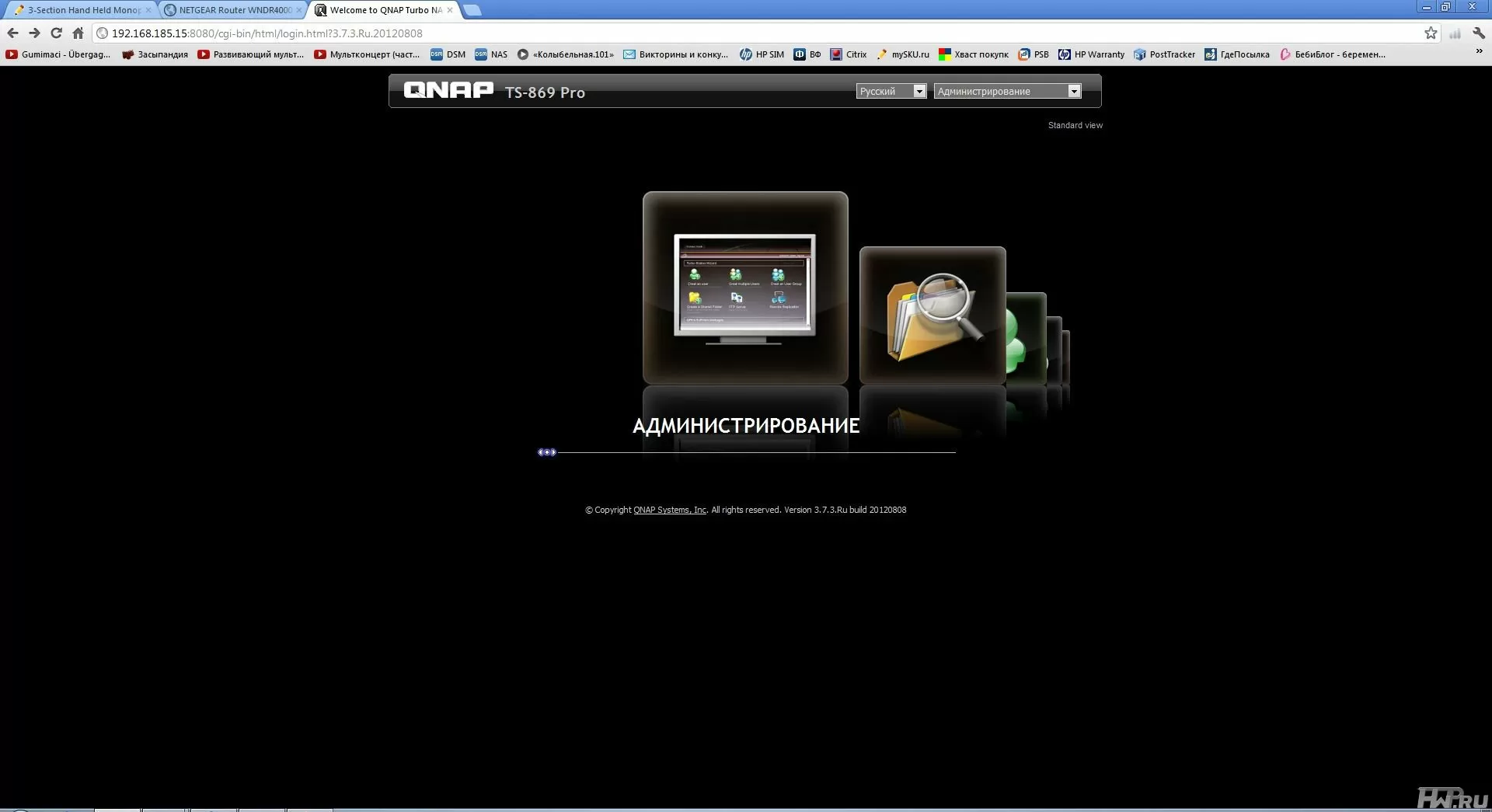This screenshot has height=812, width=1492.
Task: Open the Citrix bookmark
Action: click(x=849, y=54)
